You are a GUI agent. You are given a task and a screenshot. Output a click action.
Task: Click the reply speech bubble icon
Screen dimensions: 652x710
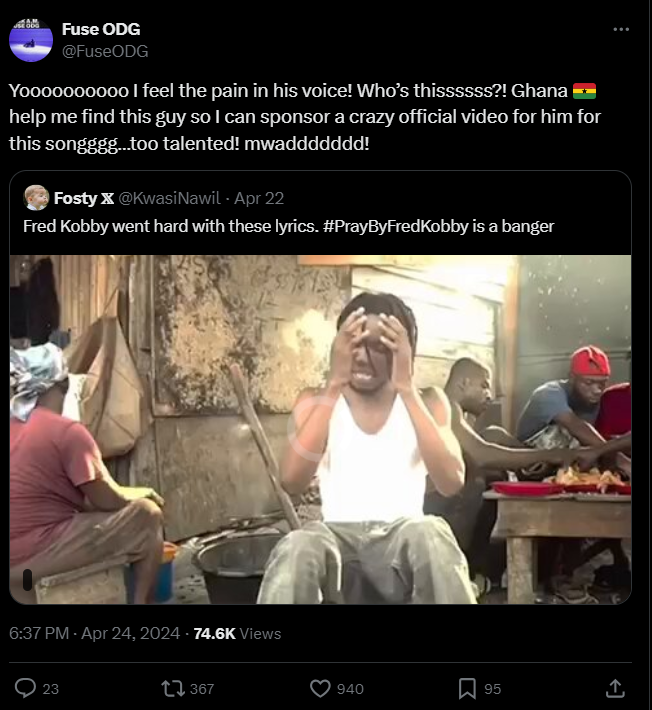coord(26,688)
